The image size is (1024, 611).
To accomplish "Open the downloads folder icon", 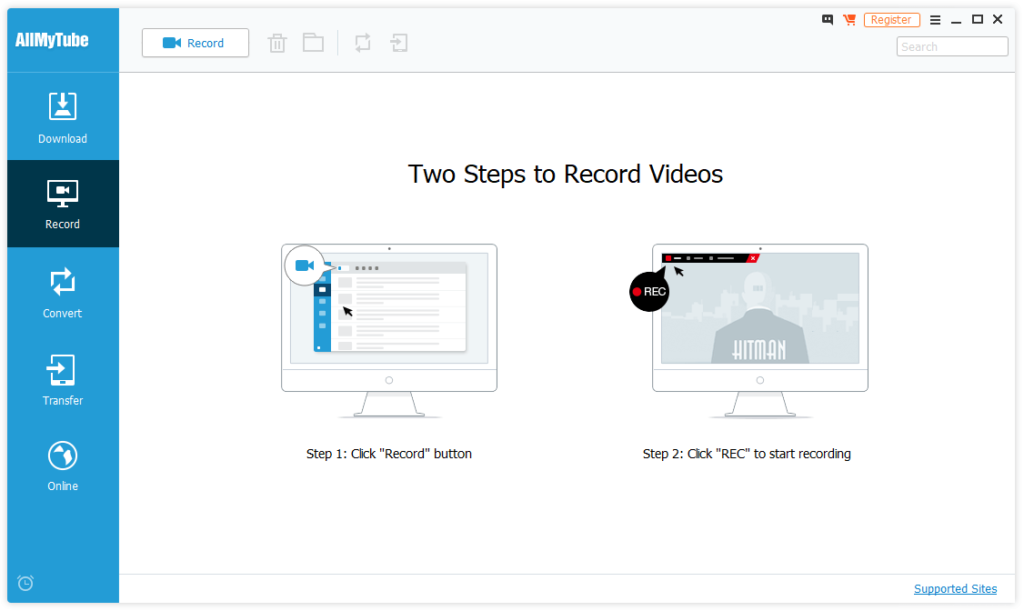I will 313,43.
